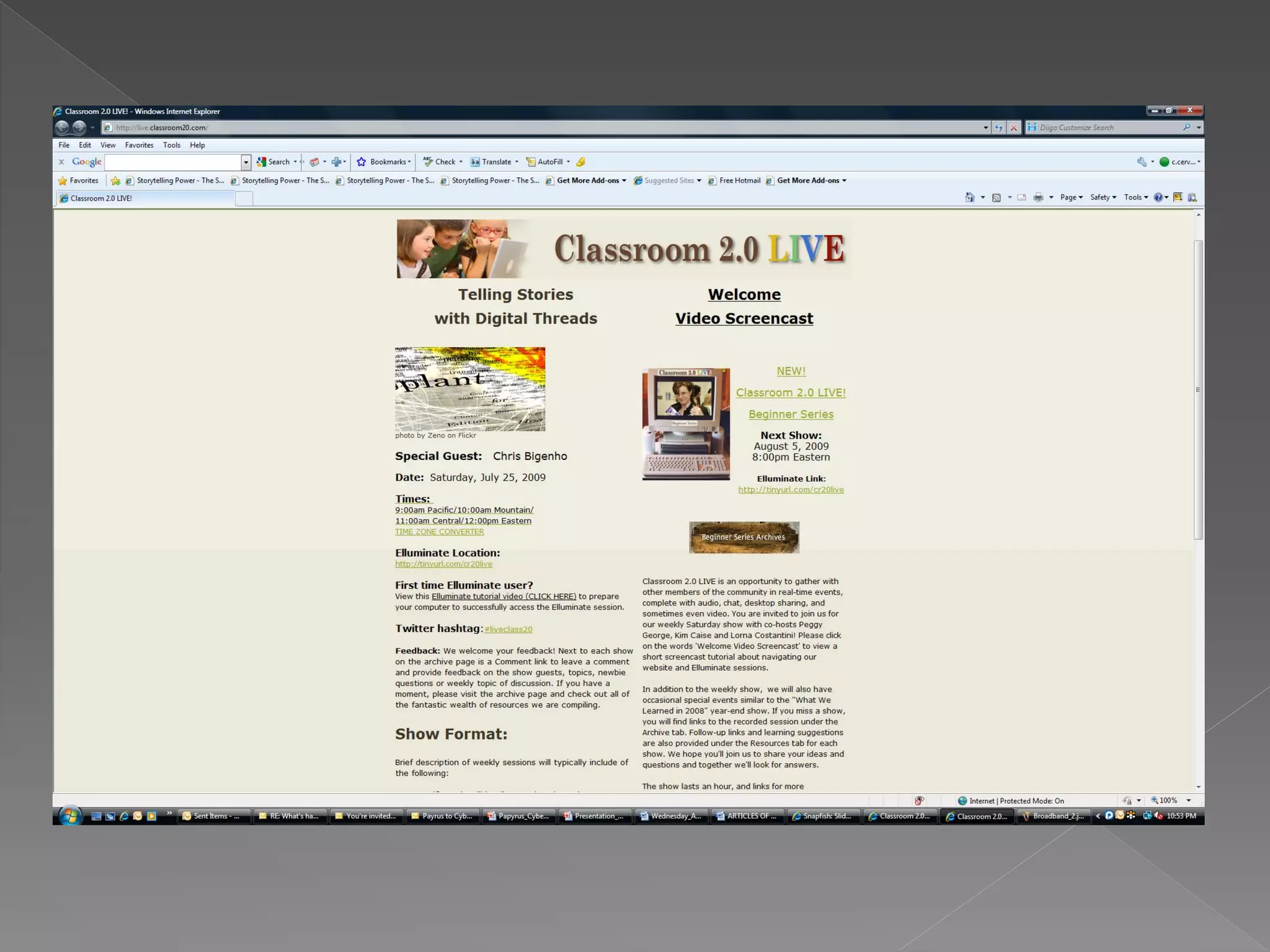Click the Google toolbar wrench settings icon
Screen dimensions: 1270x952
coord(1142,162)
